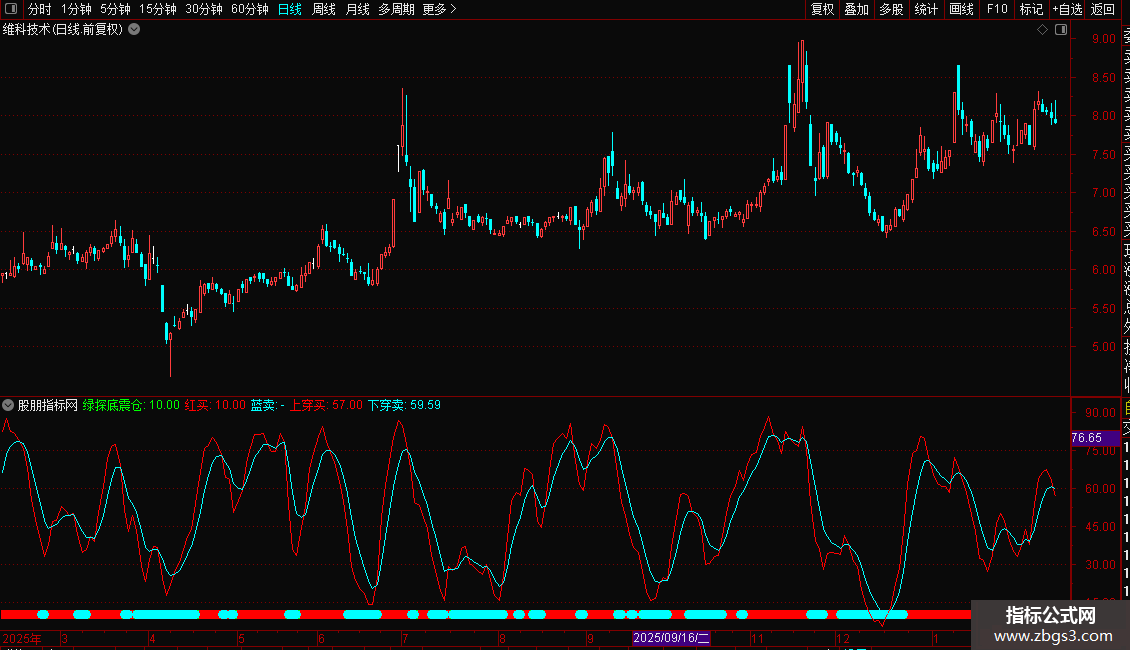Open the 画线 drawing tools

pos(961,9)
